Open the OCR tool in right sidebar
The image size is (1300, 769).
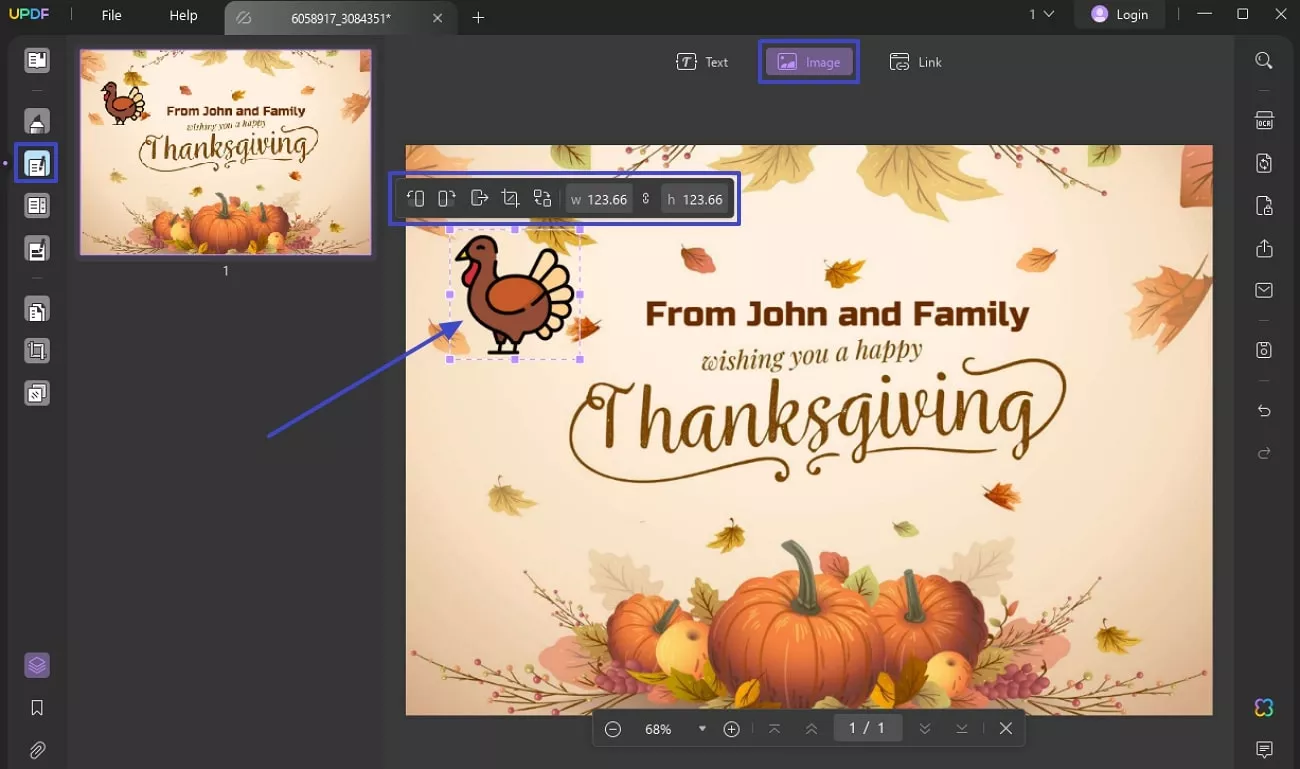click(x=1264, y=121)
